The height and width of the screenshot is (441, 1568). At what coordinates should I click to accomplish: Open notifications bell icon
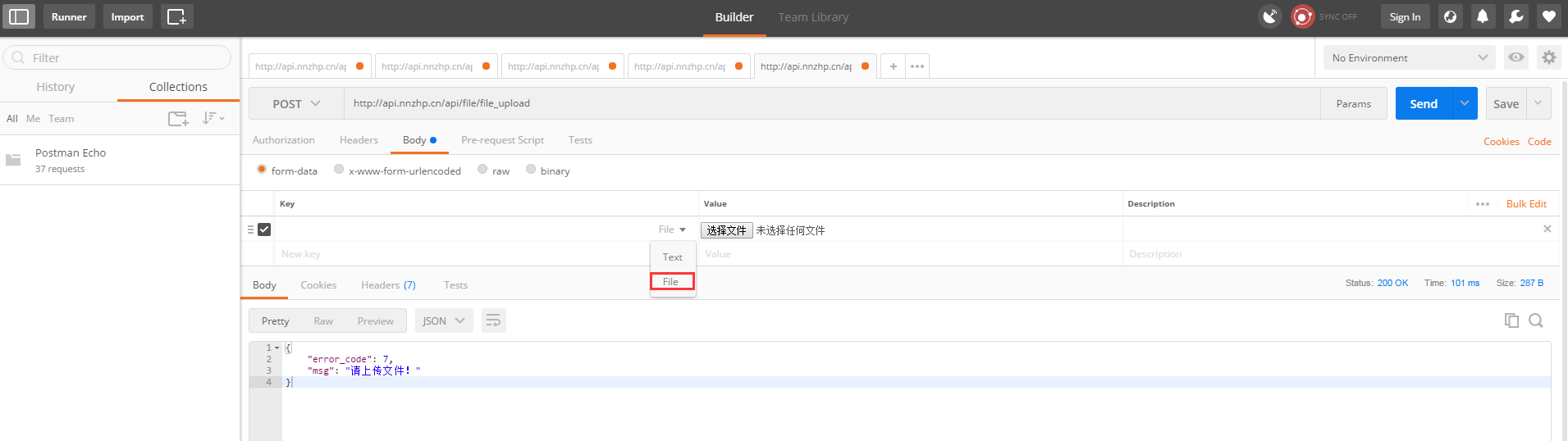1483,16
